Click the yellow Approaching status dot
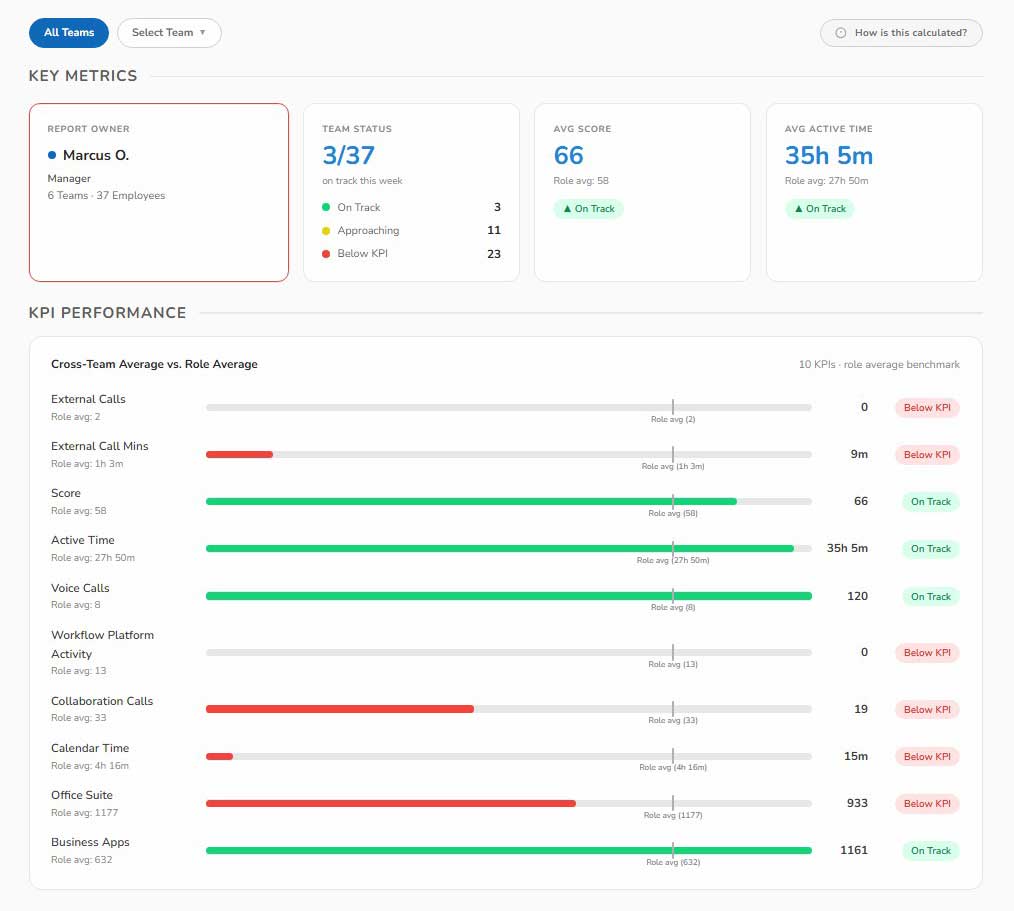Viewport: 1014px width, 911px height. click(x=326, y=230)
